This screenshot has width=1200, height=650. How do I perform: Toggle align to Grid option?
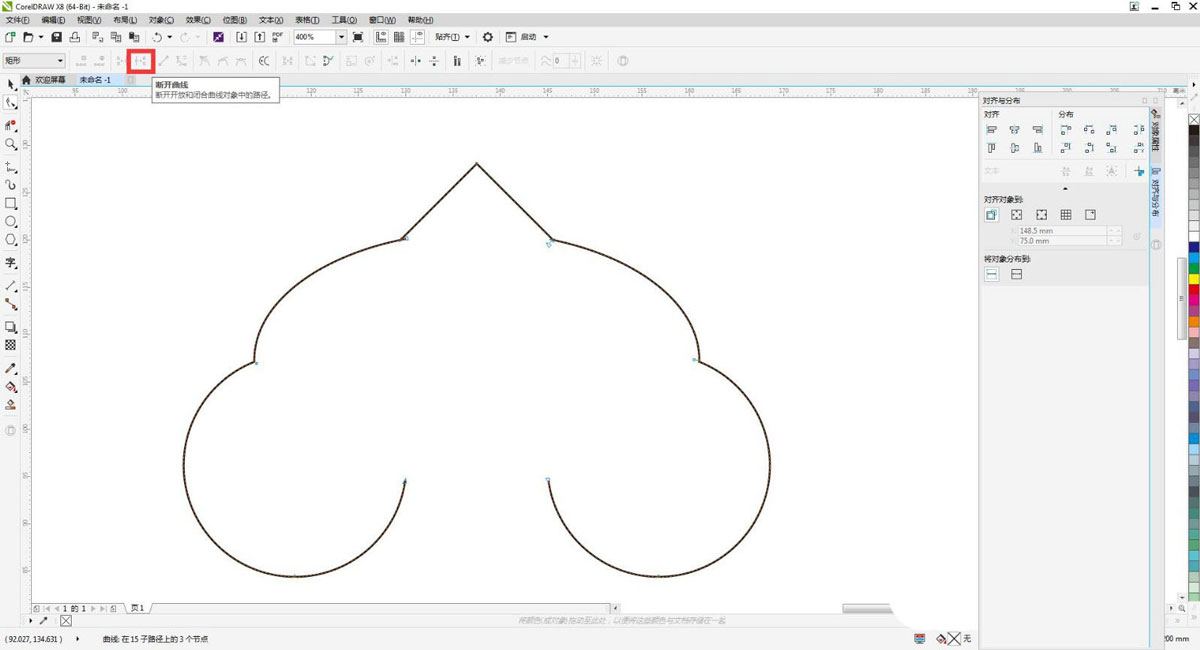tap(1066, 215)
